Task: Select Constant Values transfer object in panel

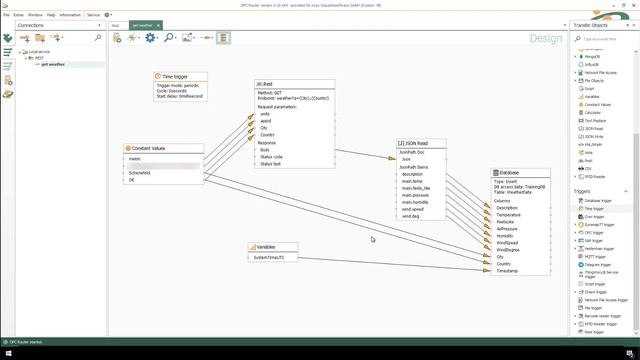Action: [x=598, y=104]
